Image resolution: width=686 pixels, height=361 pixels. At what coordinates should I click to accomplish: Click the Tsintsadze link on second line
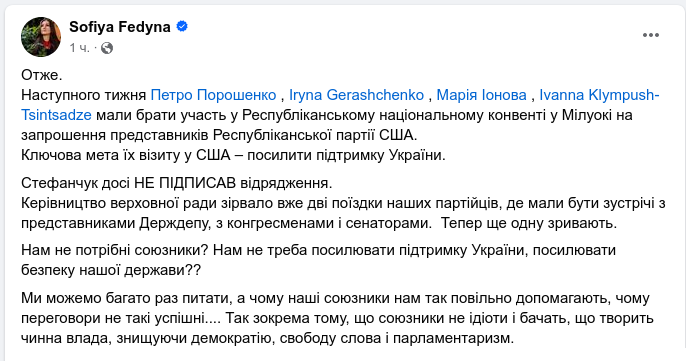tap(56, 115)
